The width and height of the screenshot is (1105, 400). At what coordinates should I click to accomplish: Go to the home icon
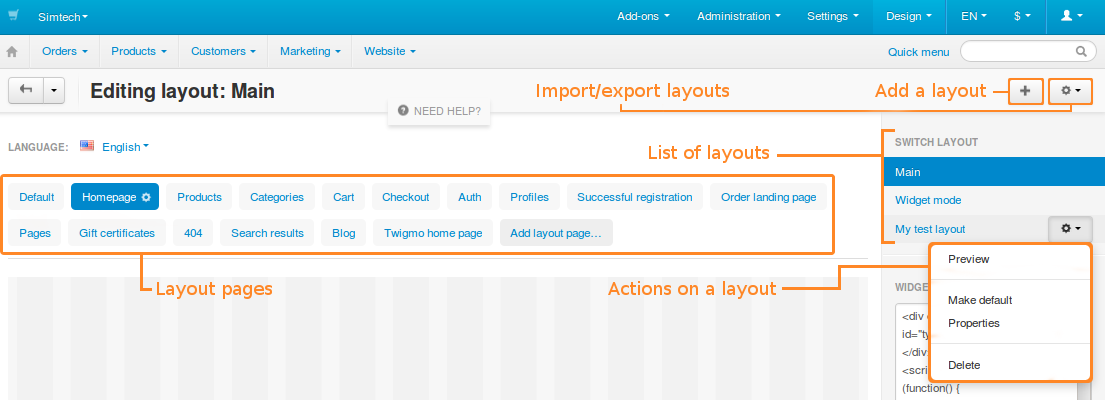click(x=12, y=51)
